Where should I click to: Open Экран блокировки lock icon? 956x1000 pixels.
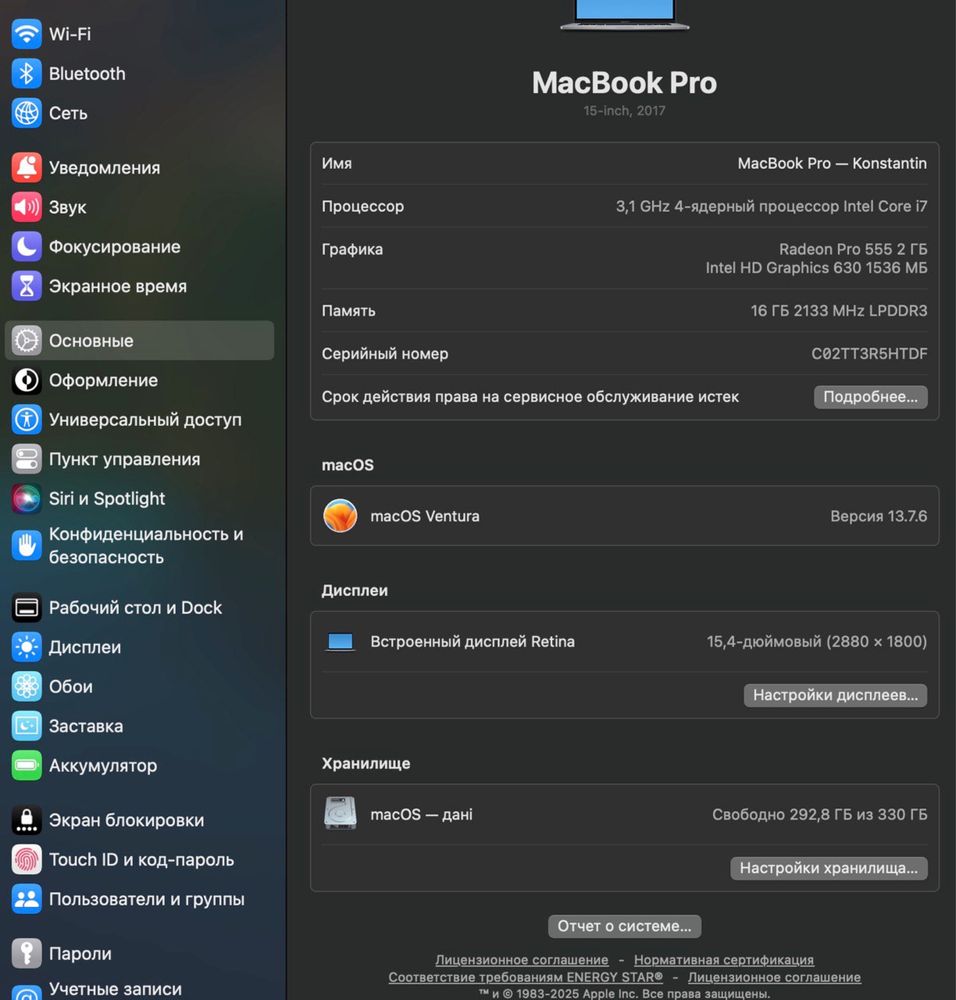click(26, 820)
